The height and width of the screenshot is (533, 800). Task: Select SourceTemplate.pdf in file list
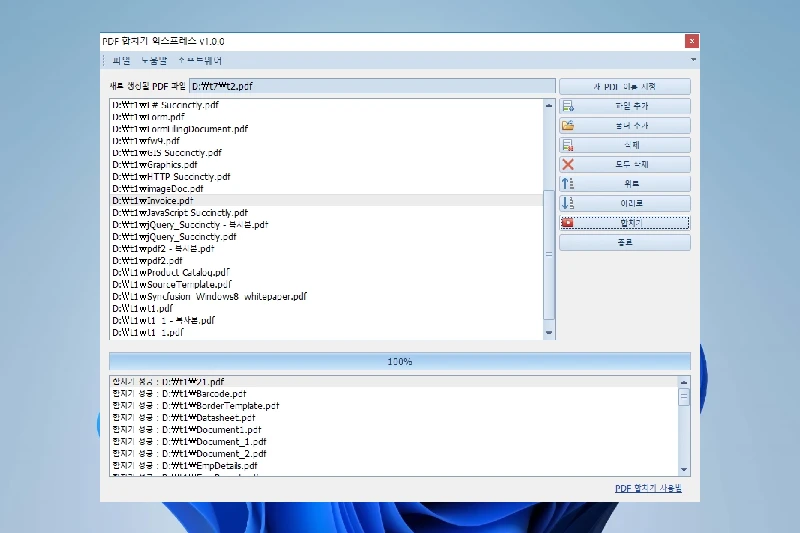coord(327,285)
